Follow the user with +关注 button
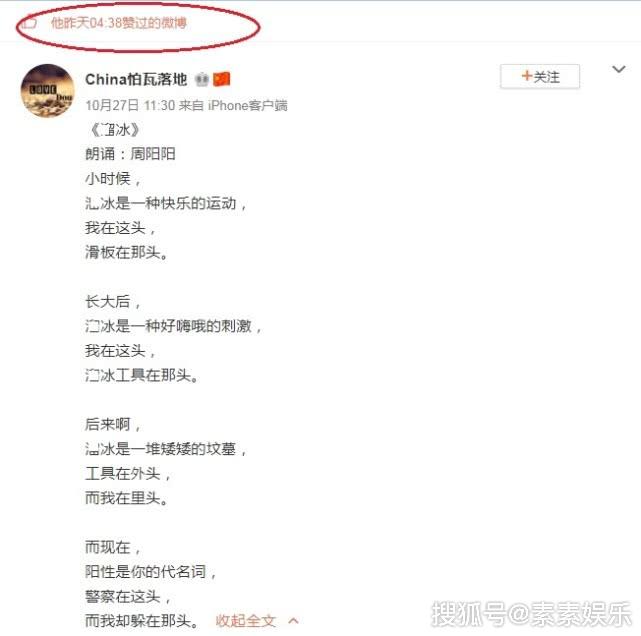The width and height of the screenshot is (641, 636). click(540, 76)
